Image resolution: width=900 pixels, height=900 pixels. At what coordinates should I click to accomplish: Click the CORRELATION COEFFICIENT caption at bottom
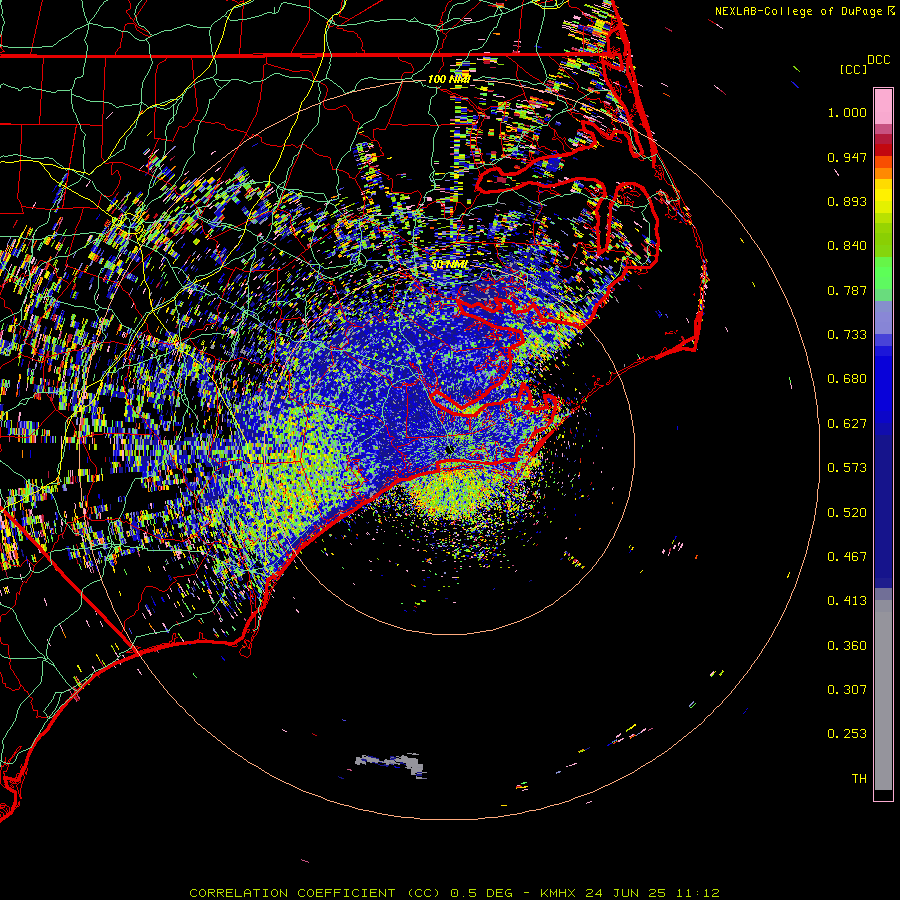pos(454,893)
